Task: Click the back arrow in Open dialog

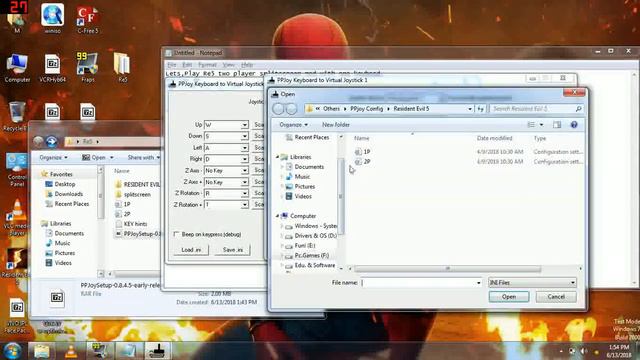Action: [278, 109]
